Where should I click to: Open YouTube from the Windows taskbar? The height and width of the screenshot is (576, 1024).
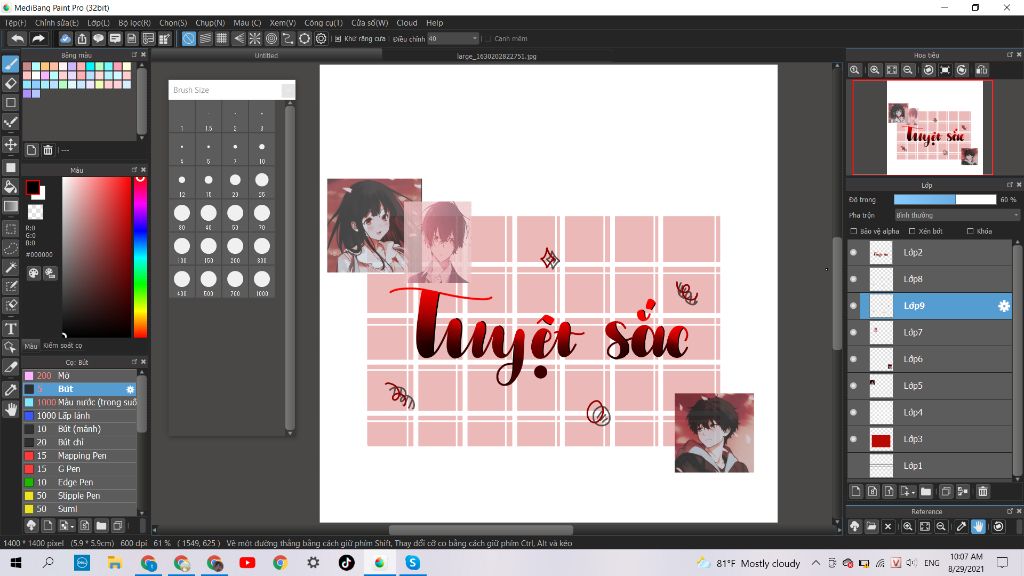pyautogui.click(x=248, y=562)
